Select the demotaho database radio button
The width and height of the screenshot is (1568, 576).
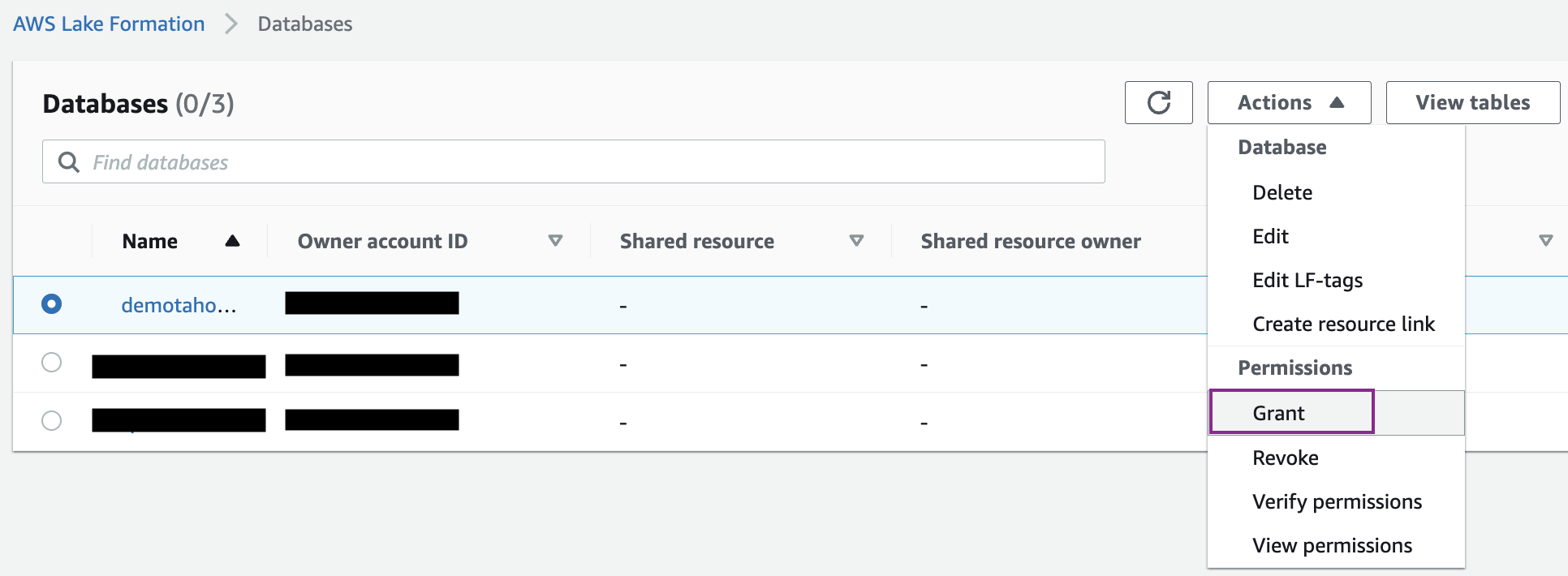[51, 304]
